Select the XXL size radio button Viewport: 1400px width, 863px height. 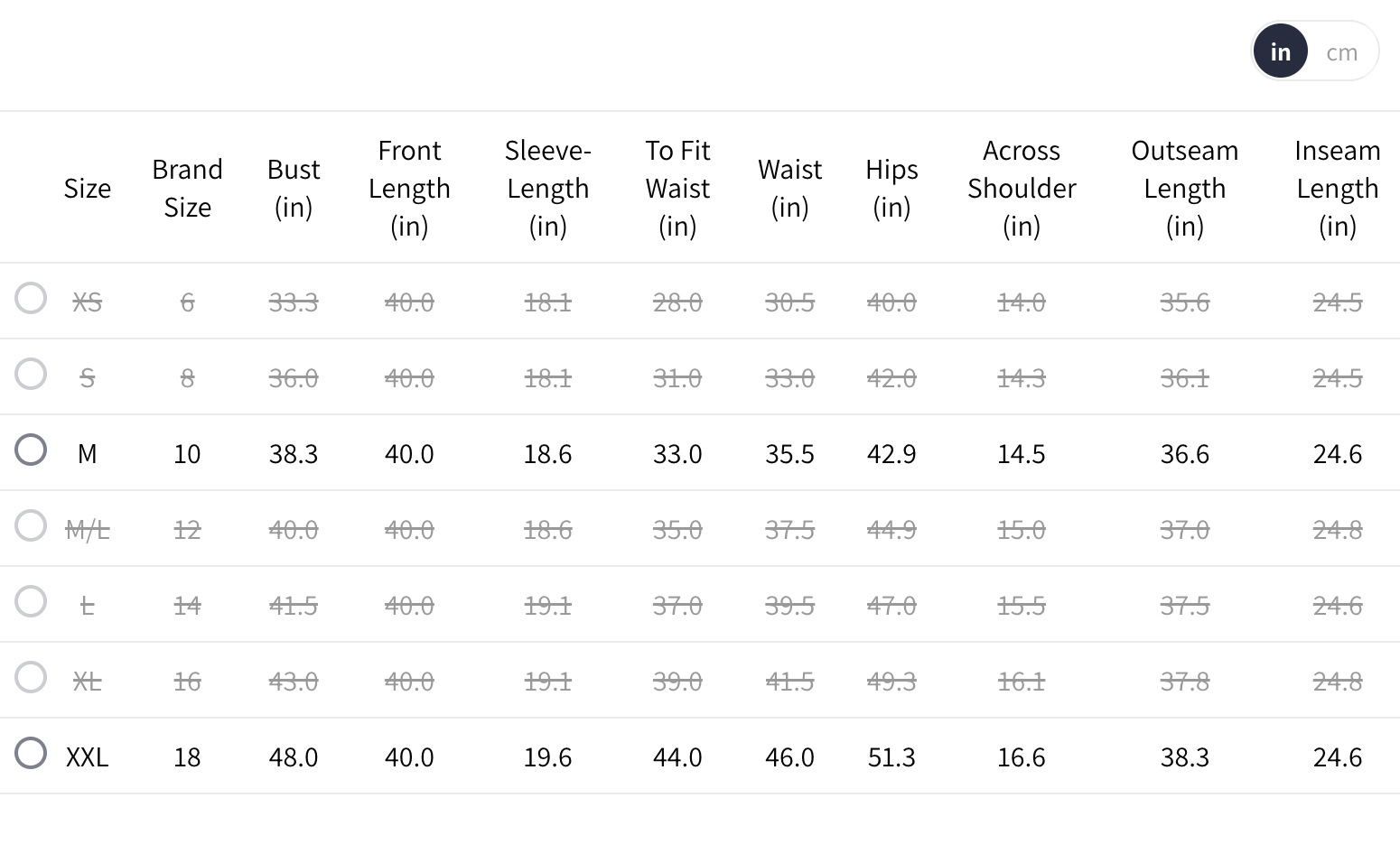(x=31, y=753)
